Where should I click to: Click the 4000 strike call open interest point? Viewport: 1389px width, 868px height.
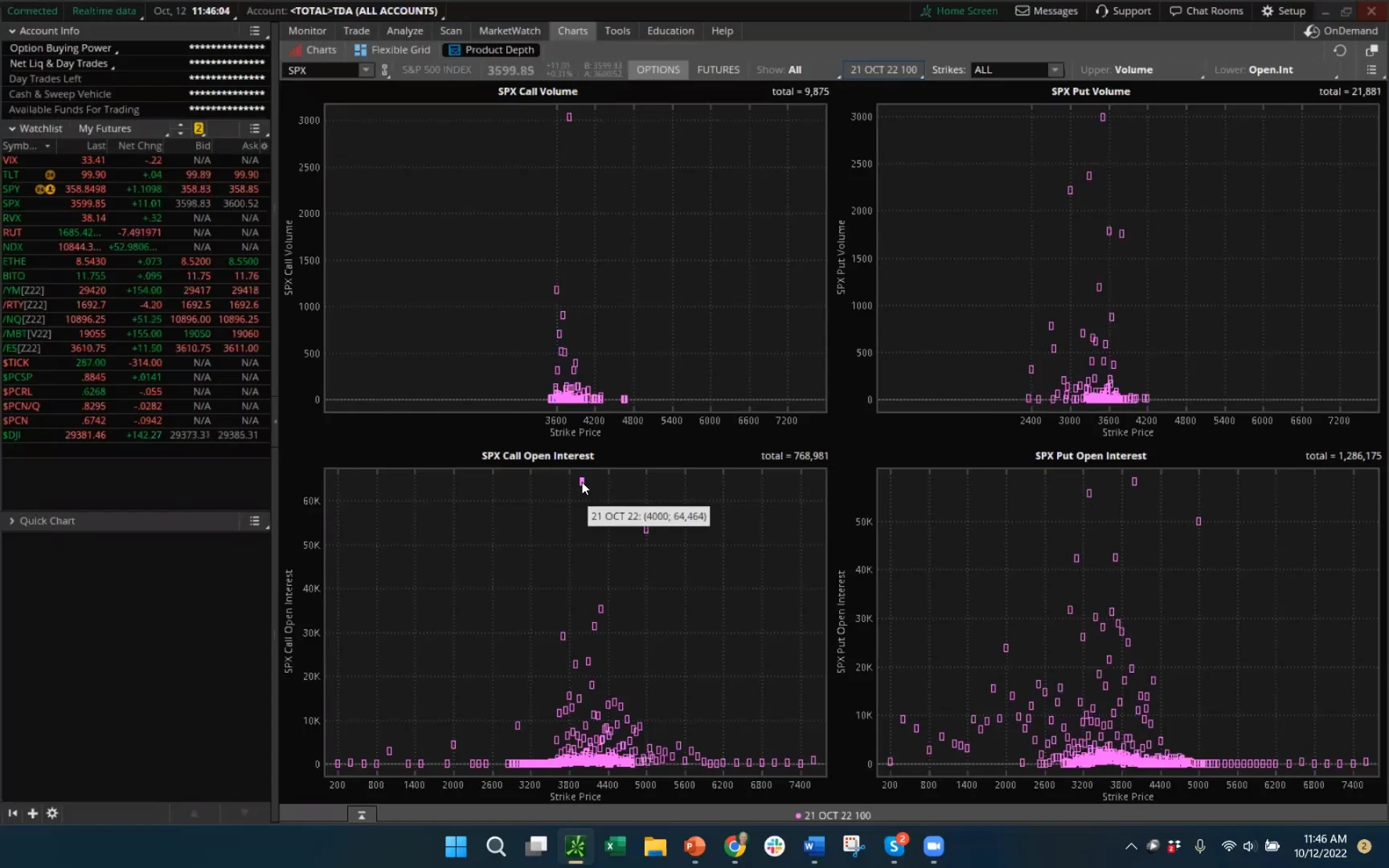pyautogui.click(x=582, y=481)
